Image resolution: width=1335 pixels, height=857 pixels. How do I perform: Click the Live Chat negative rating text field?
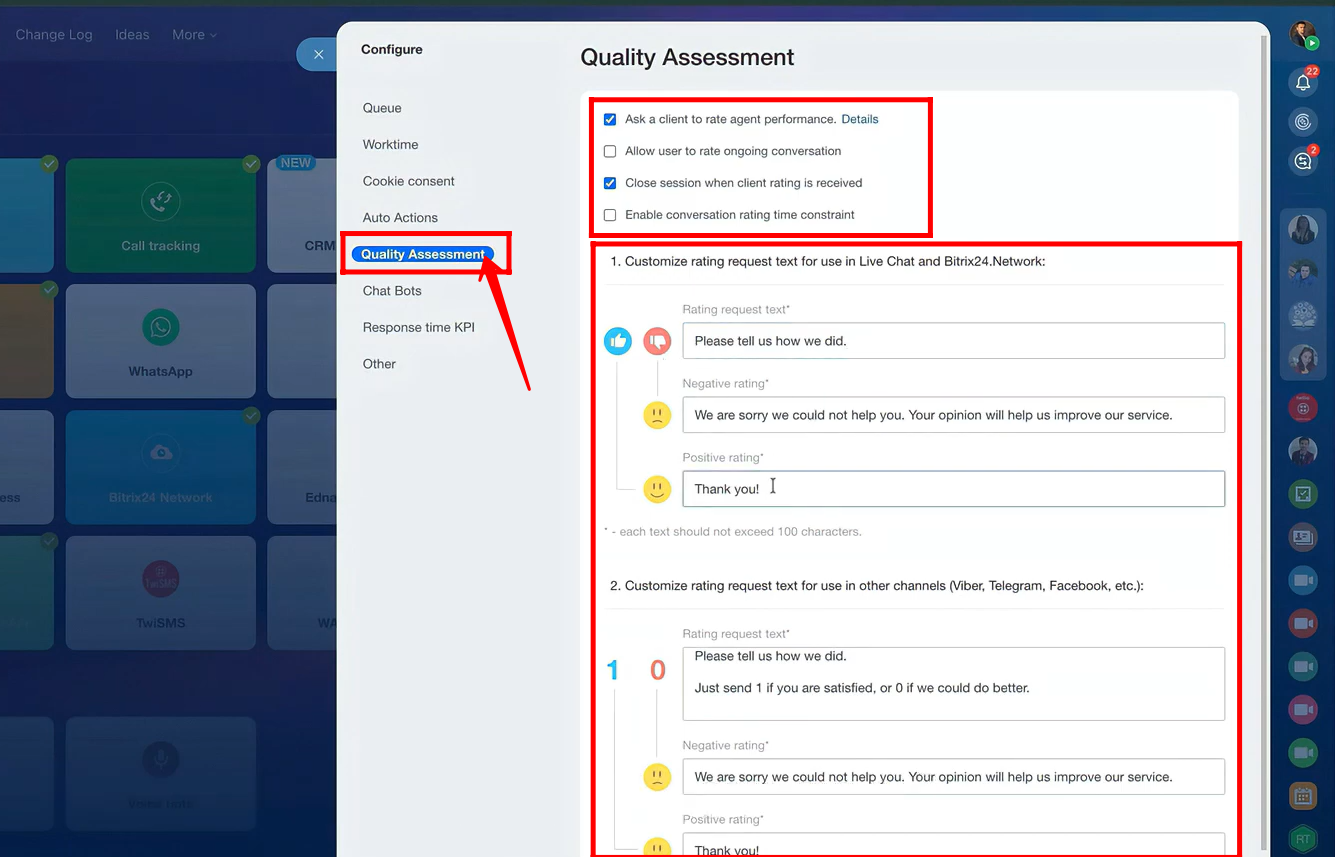tap(953, 415)
